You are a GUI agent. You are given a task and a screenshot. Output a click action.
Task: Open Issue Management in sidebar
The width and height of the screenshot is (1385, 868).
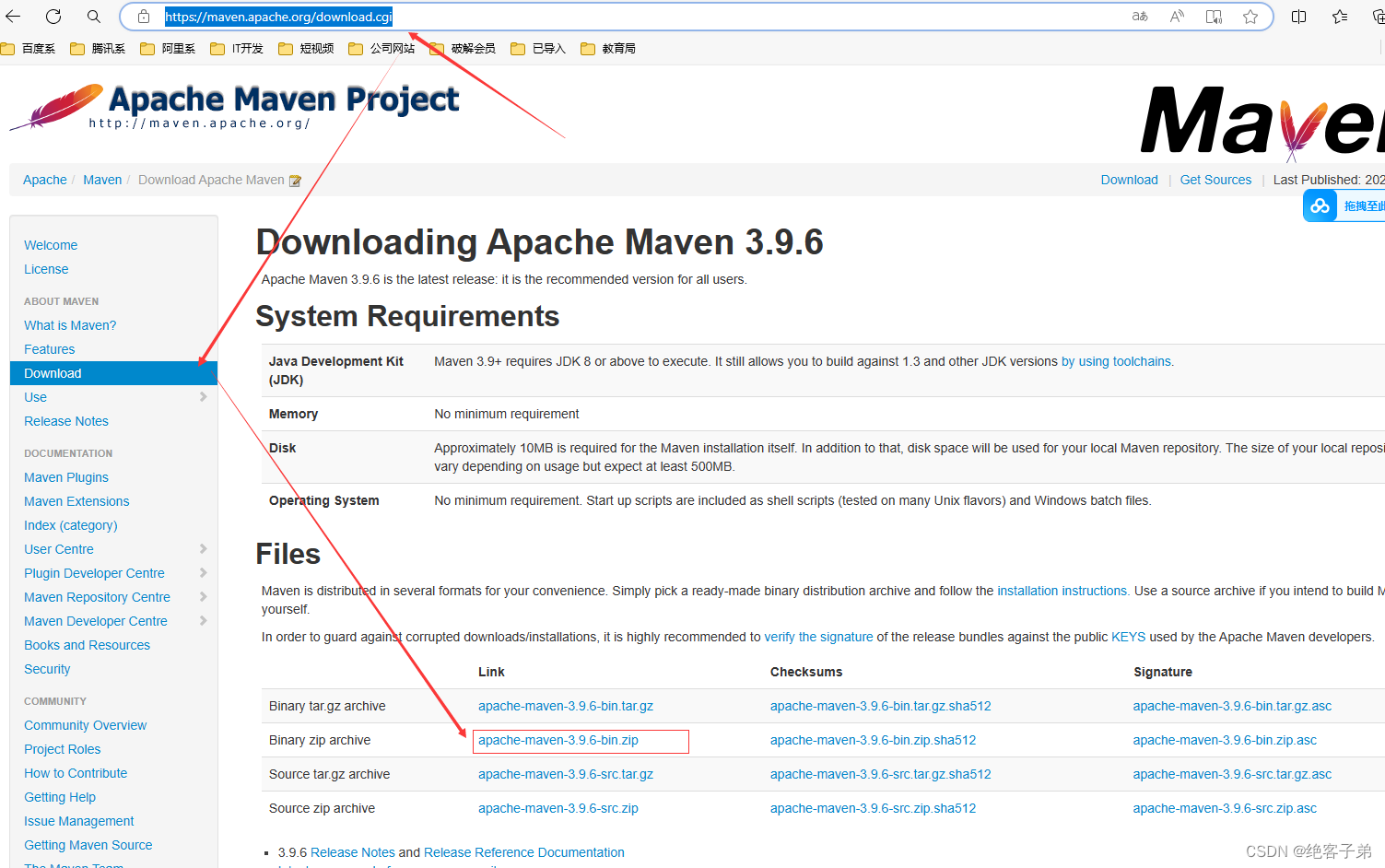(x=79, y=821)
